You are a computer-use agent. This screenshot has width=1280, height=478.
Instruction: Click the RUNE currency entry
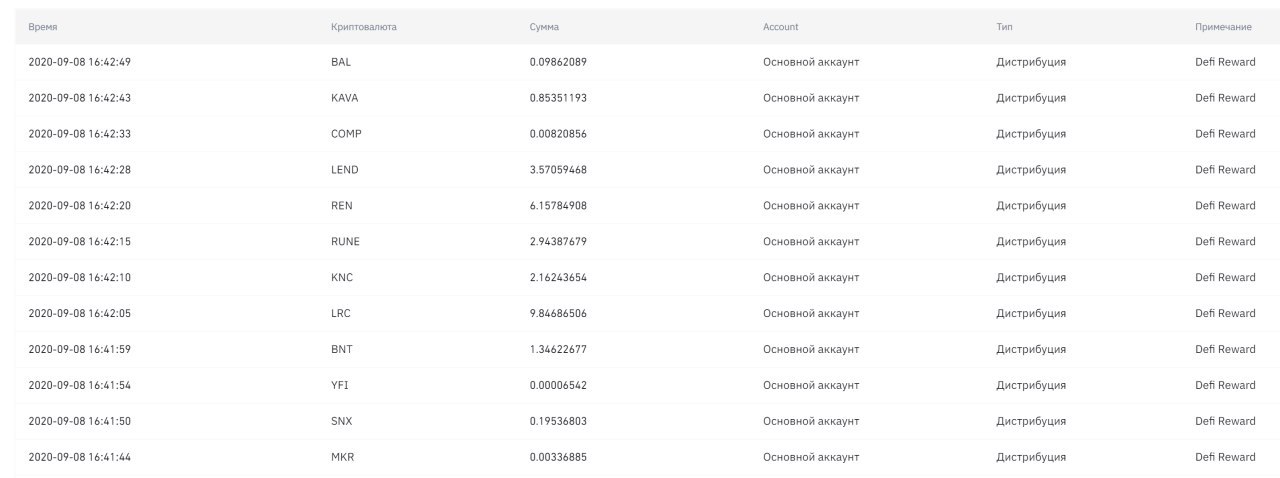click(x=345, y=242)
